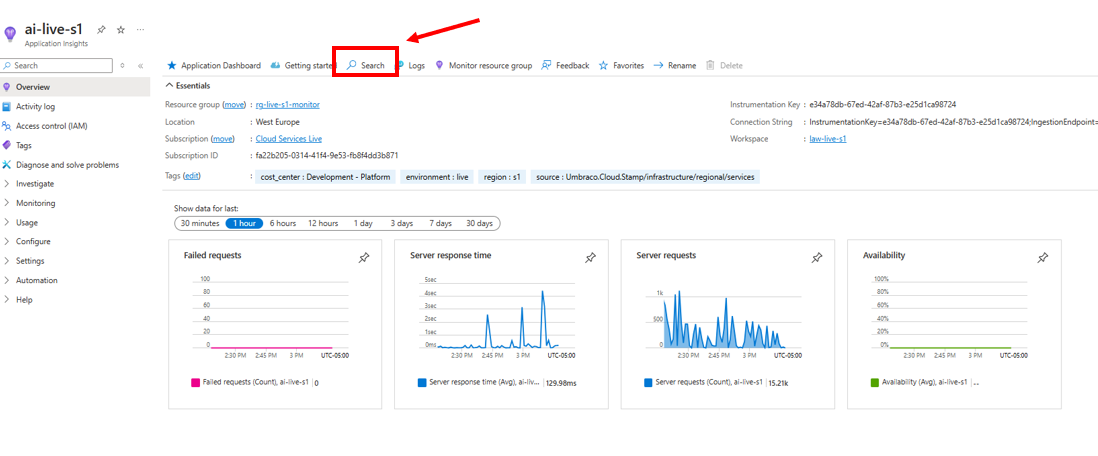Expand the Investigate menu section
1098x456 pixels.
35,184
